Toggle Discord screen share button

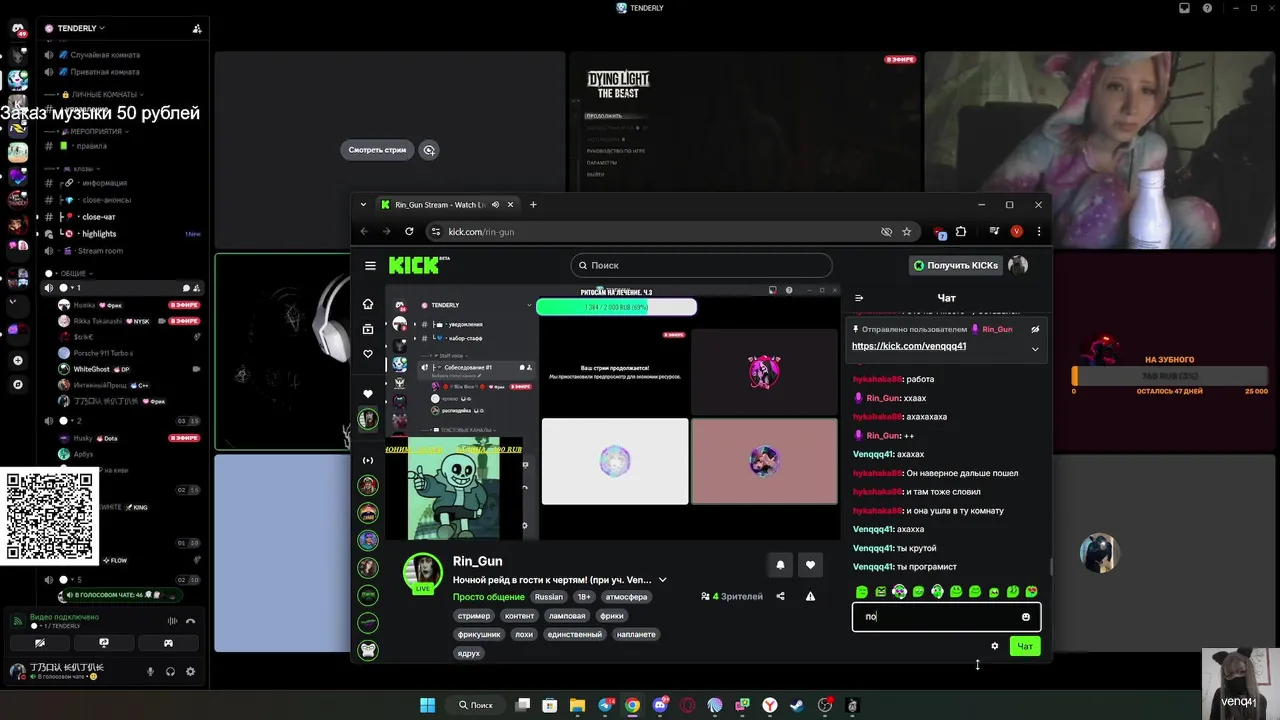104,643
